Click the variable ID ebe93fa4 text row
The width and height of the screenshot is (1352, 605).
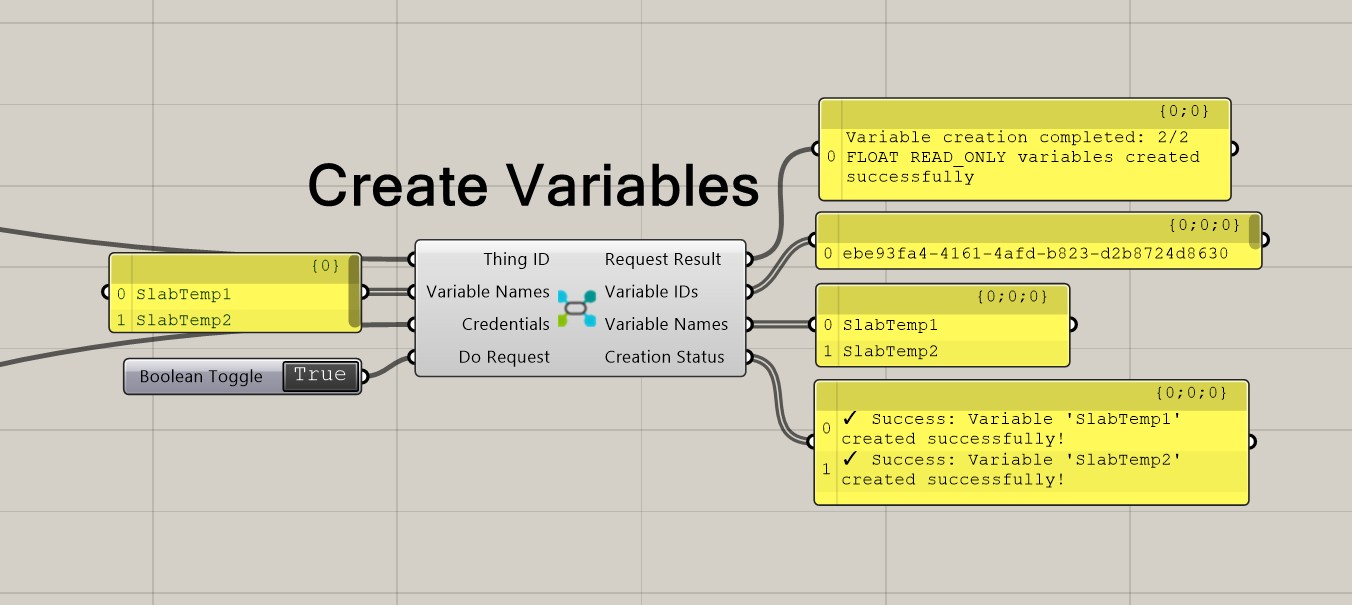pyautogui.click(x=1035, y=254)
